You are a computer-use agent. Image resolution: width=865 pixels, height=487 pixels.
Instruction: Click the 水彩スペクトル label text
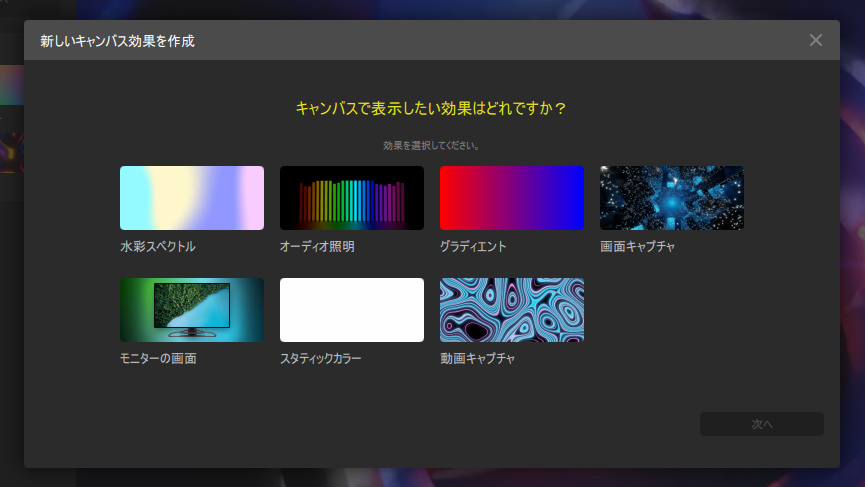tap(158, 247)
